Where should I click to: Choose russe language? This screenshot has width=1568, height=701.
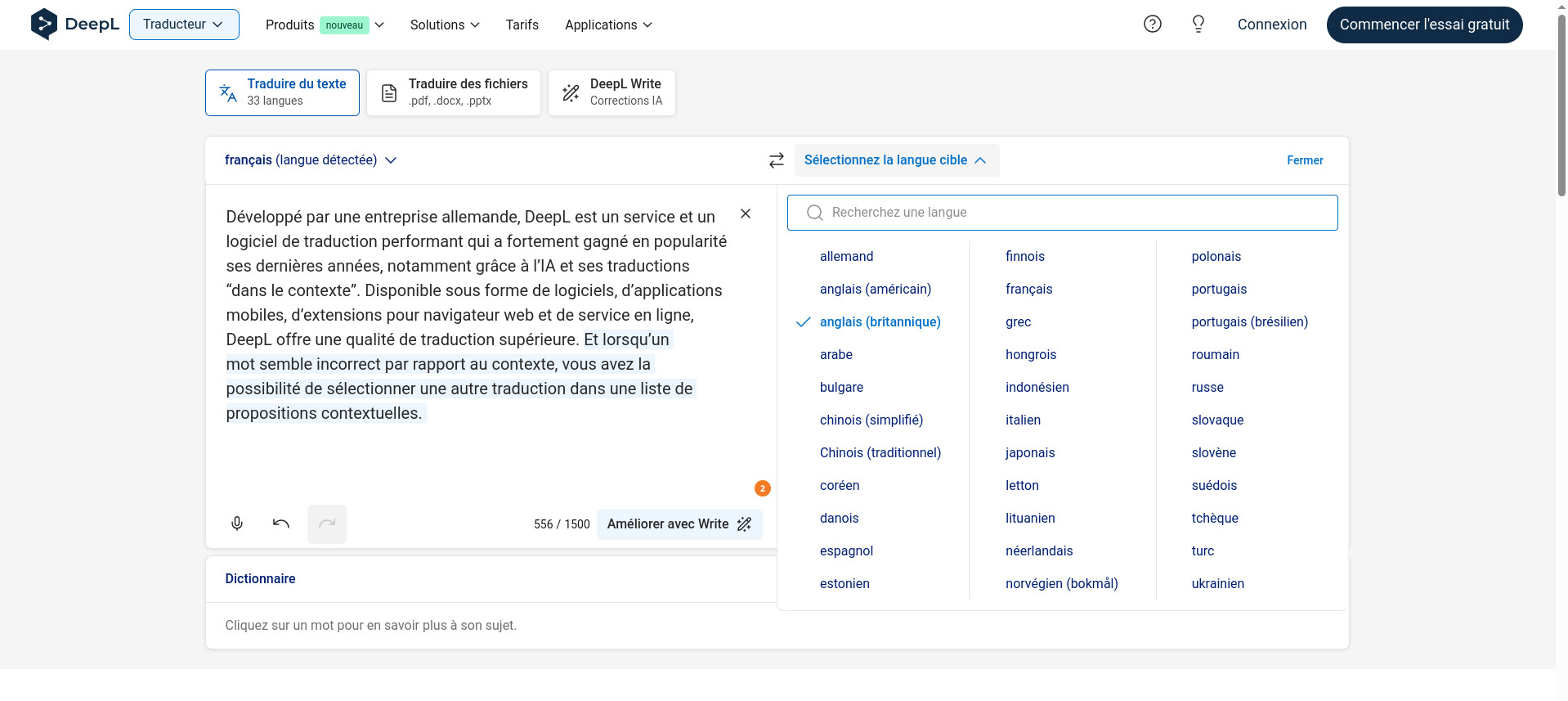(1207, 387)
